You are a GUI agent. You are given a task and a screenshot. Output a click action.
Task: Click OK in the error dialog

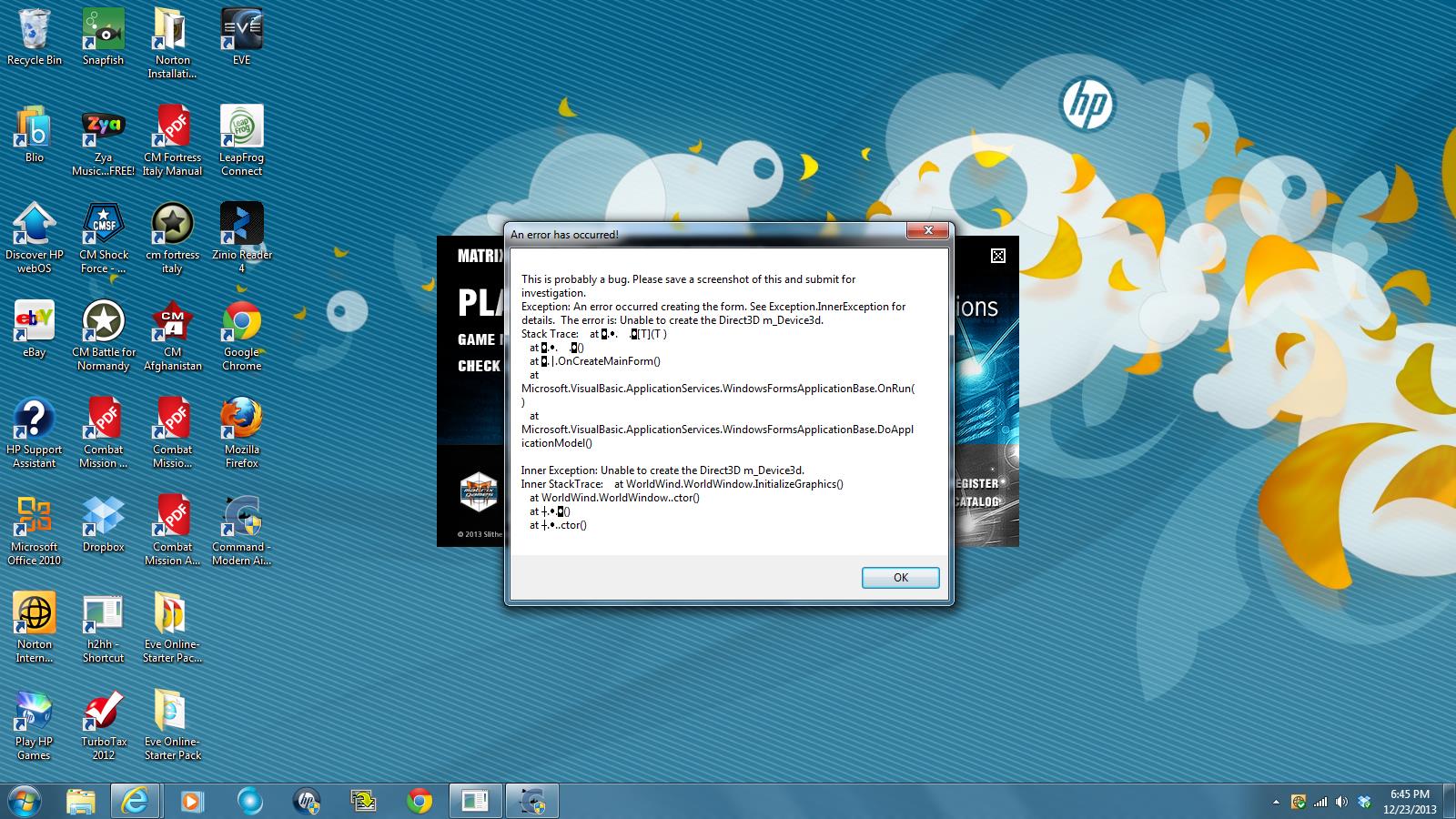coord(900,578)
